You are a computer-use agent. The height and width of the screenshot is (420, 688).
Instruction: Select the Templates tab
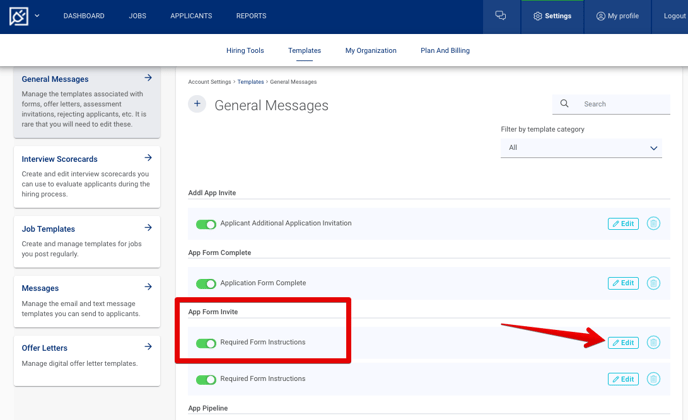[x=305, y=50]
